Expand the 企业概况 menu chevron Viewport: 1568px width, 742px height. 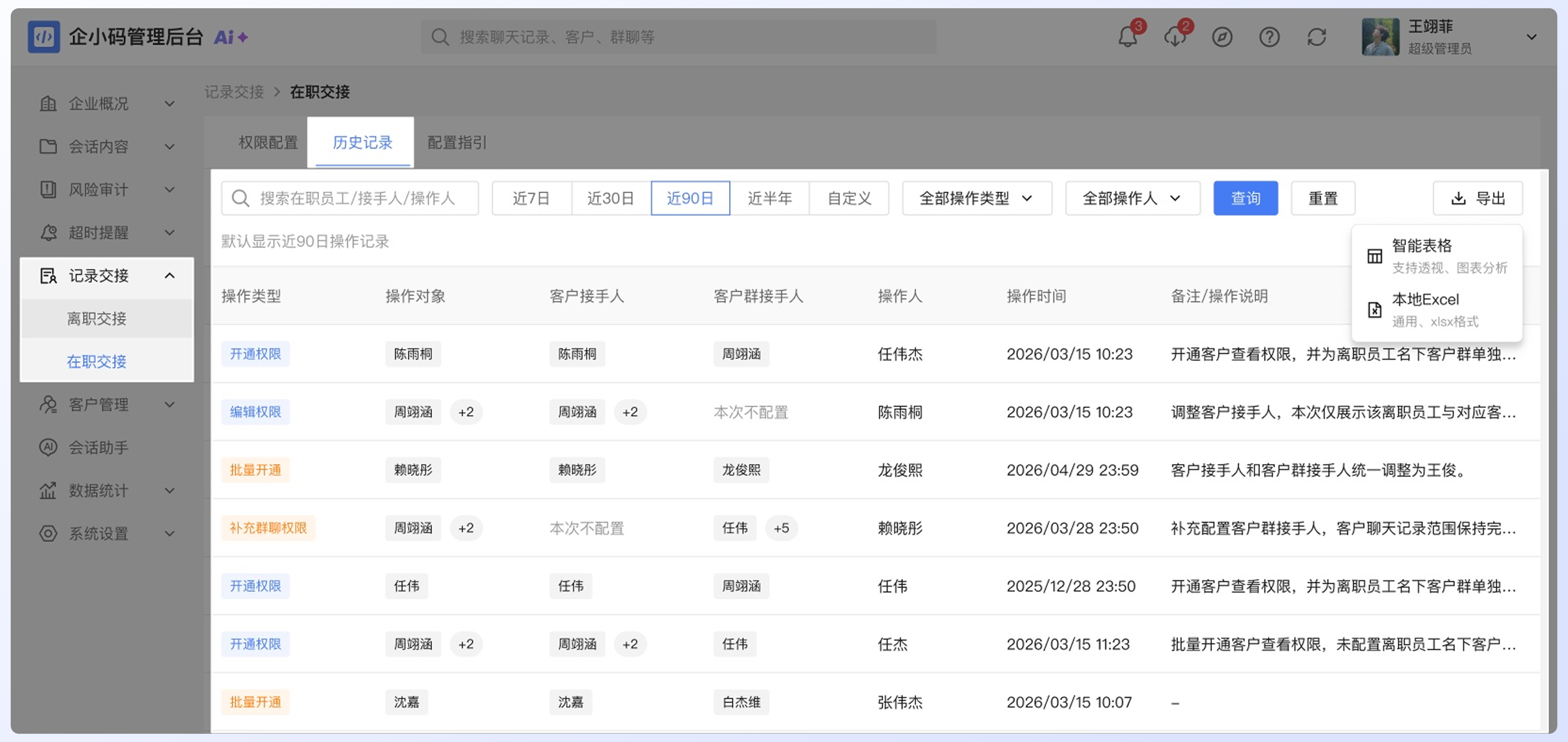coord(170,104)
